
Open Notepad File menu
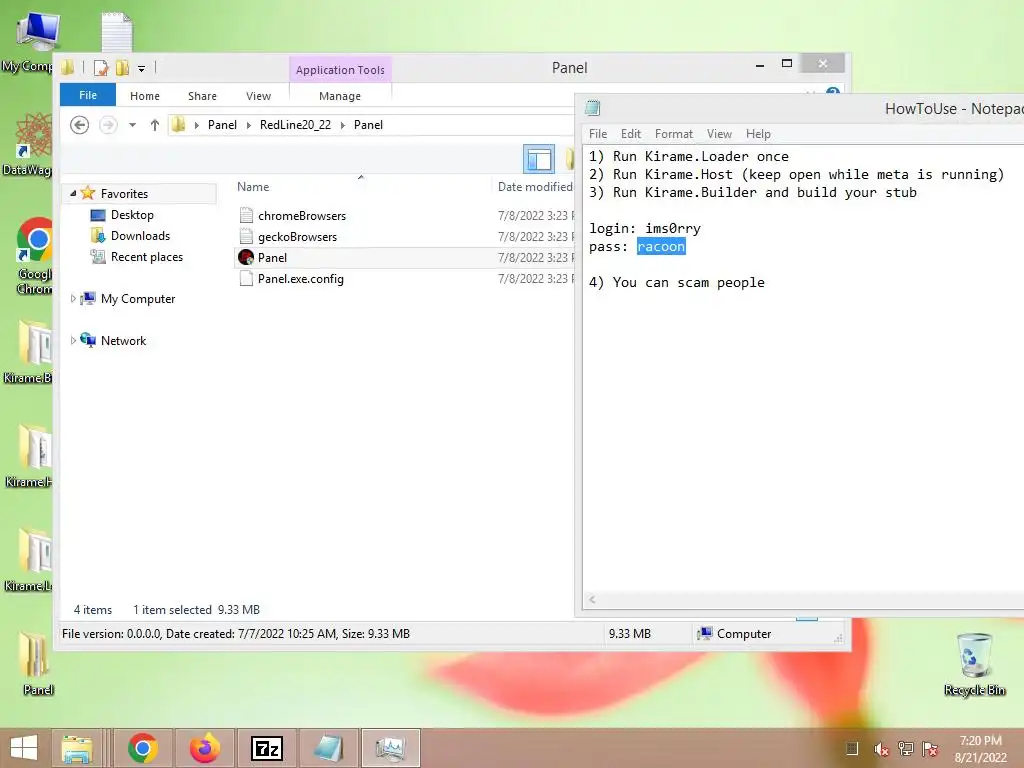(598, 134)
